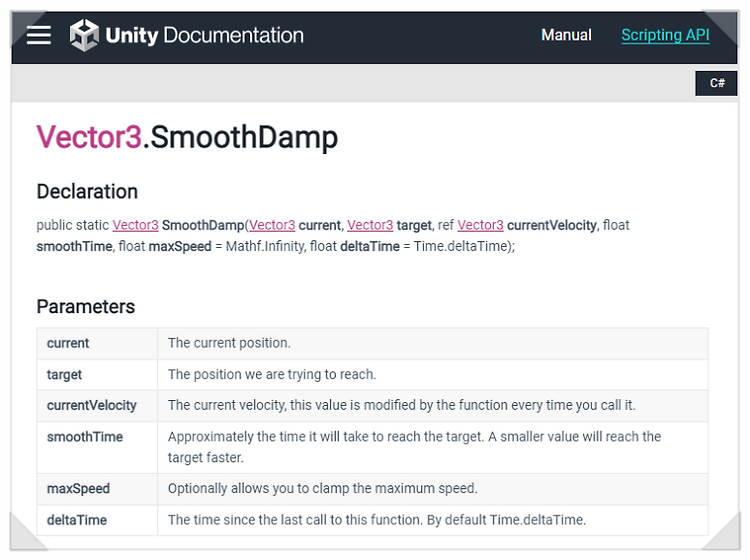The image size is (750, 560).
Task: Select the 'currentVelocity' parameter name cell
Action: click(x=97, y=406)
